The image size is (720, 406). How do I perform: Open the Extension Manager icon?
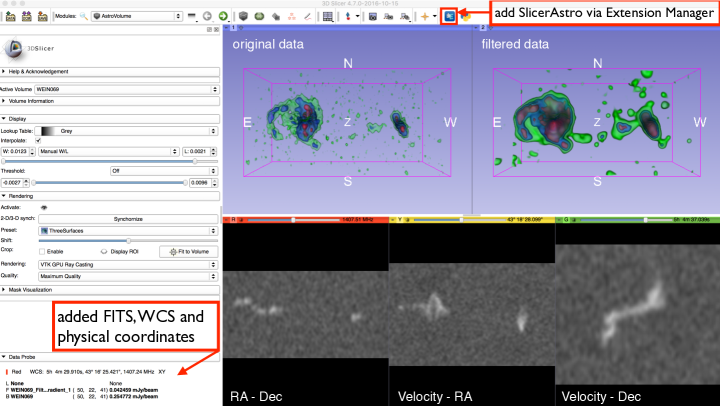pos(449,17)
